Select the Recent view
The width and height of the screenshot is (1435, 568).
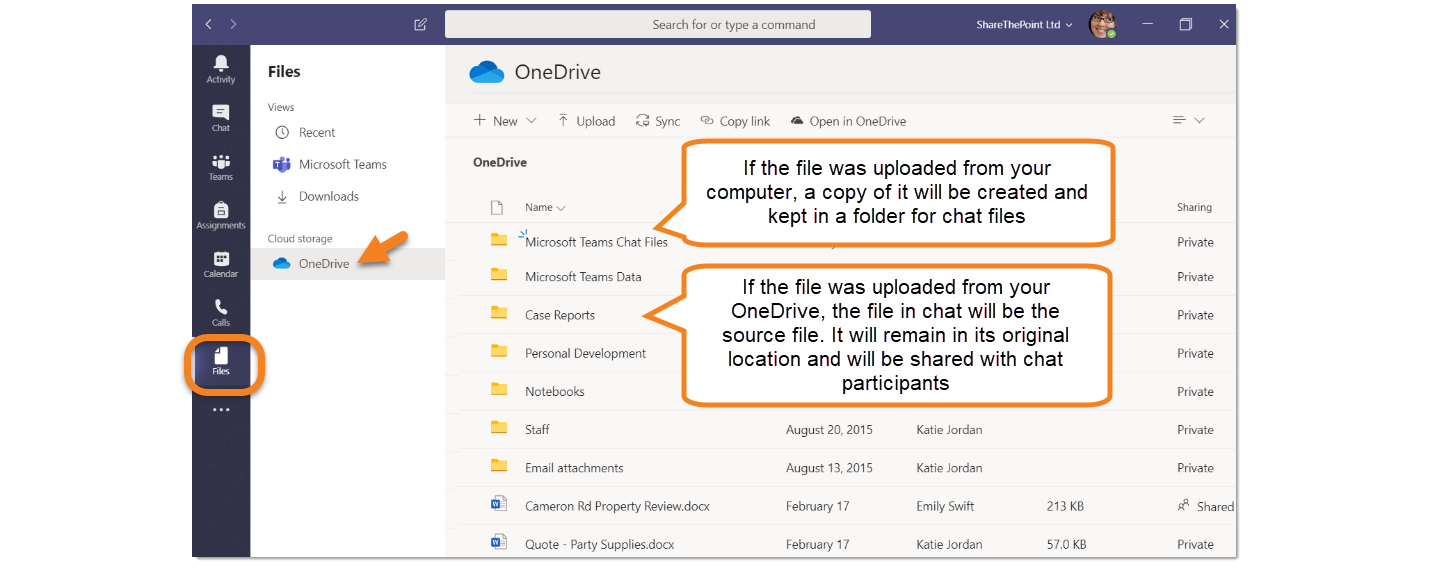point(305,132)
